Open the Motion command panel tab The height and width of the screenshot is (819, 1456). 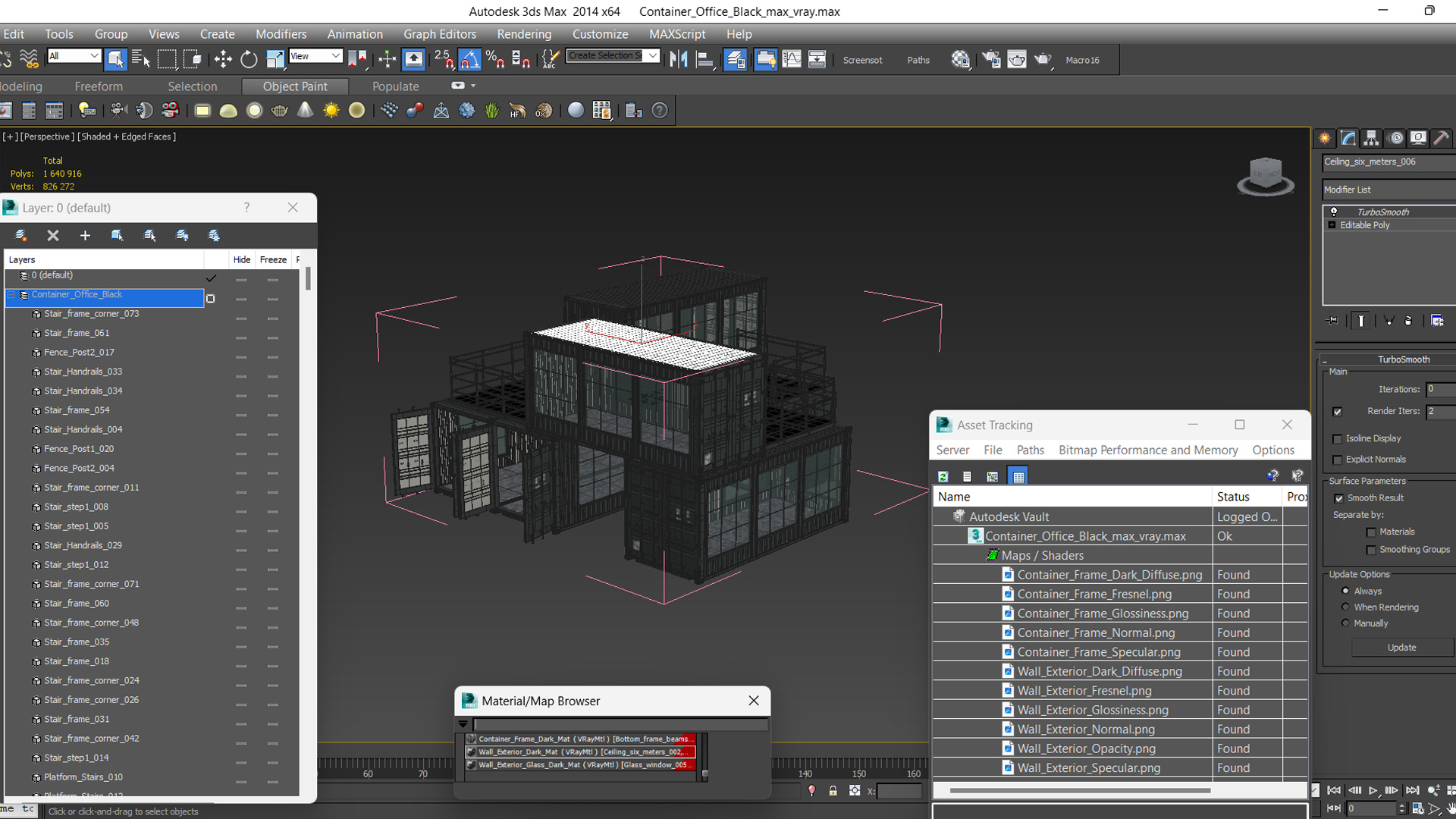[x=1395, y=138]
